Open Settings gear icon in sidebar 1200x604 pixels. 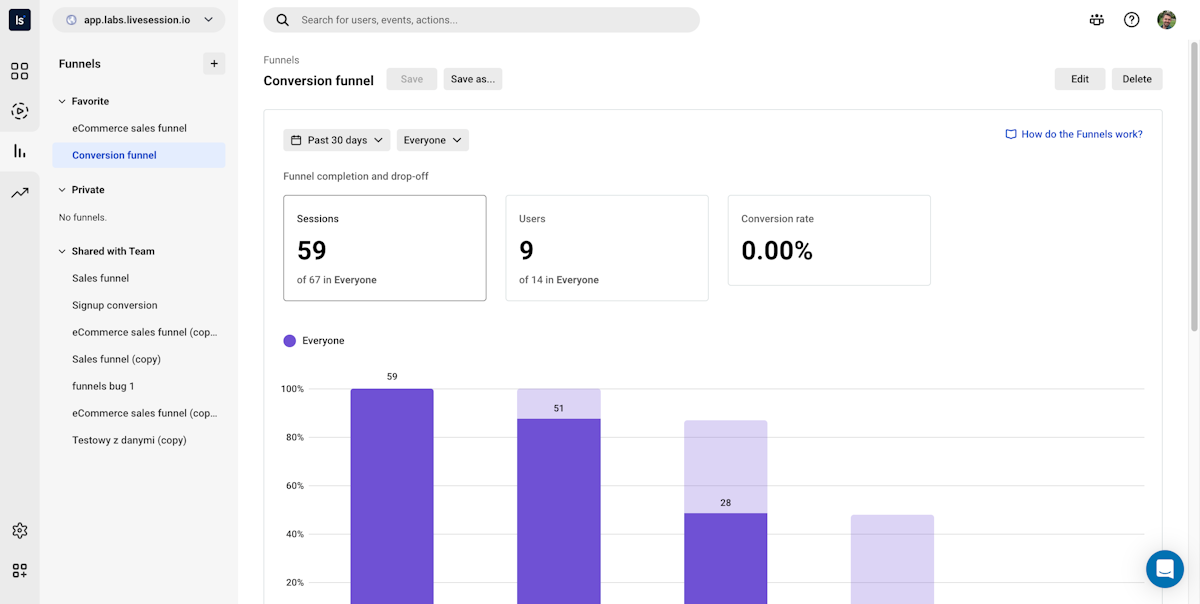(x=19, y=531)
